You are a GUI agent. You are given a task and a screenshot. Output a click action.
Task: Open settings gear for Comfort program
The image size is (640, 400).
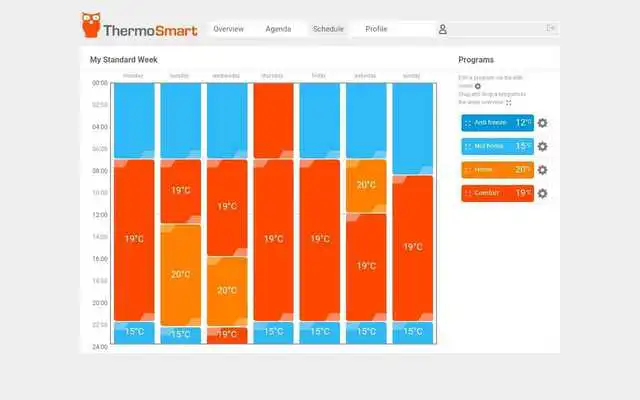[x=542, y=193]
